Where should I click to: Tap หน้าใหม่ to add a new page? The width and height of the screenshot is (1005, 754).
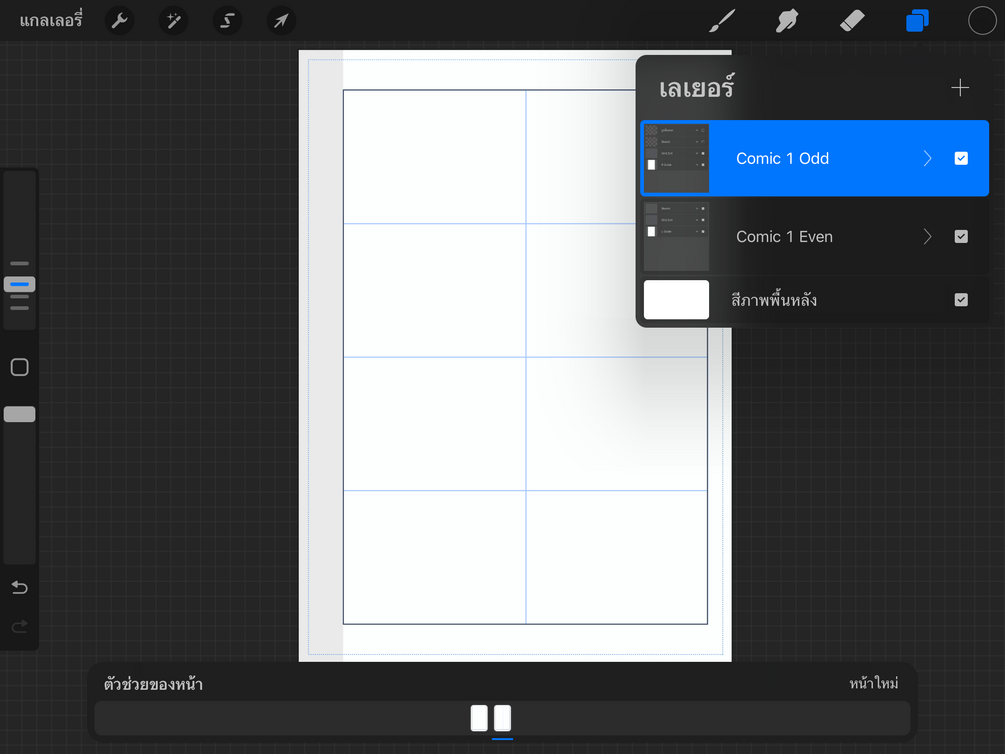(x=874, y=683)
